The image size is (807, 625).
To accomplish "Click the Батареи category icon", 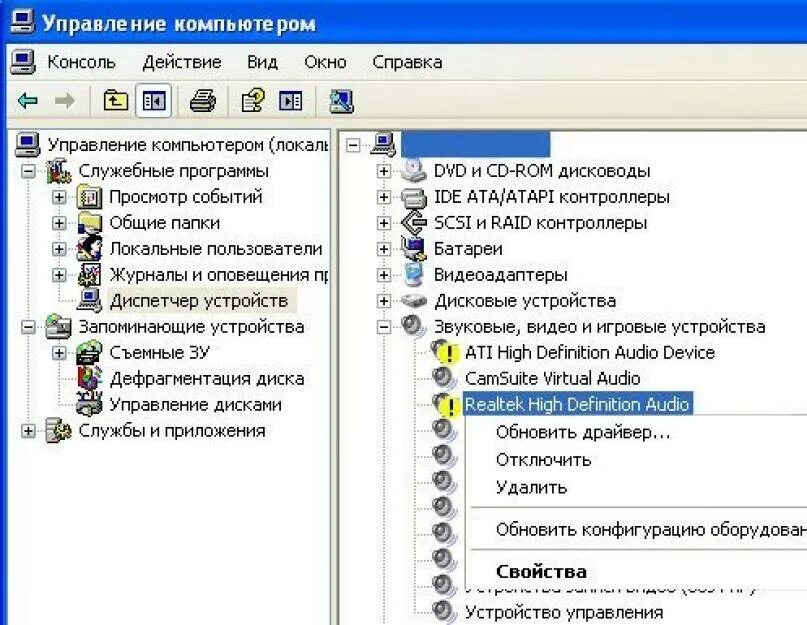I will point(413,249).
